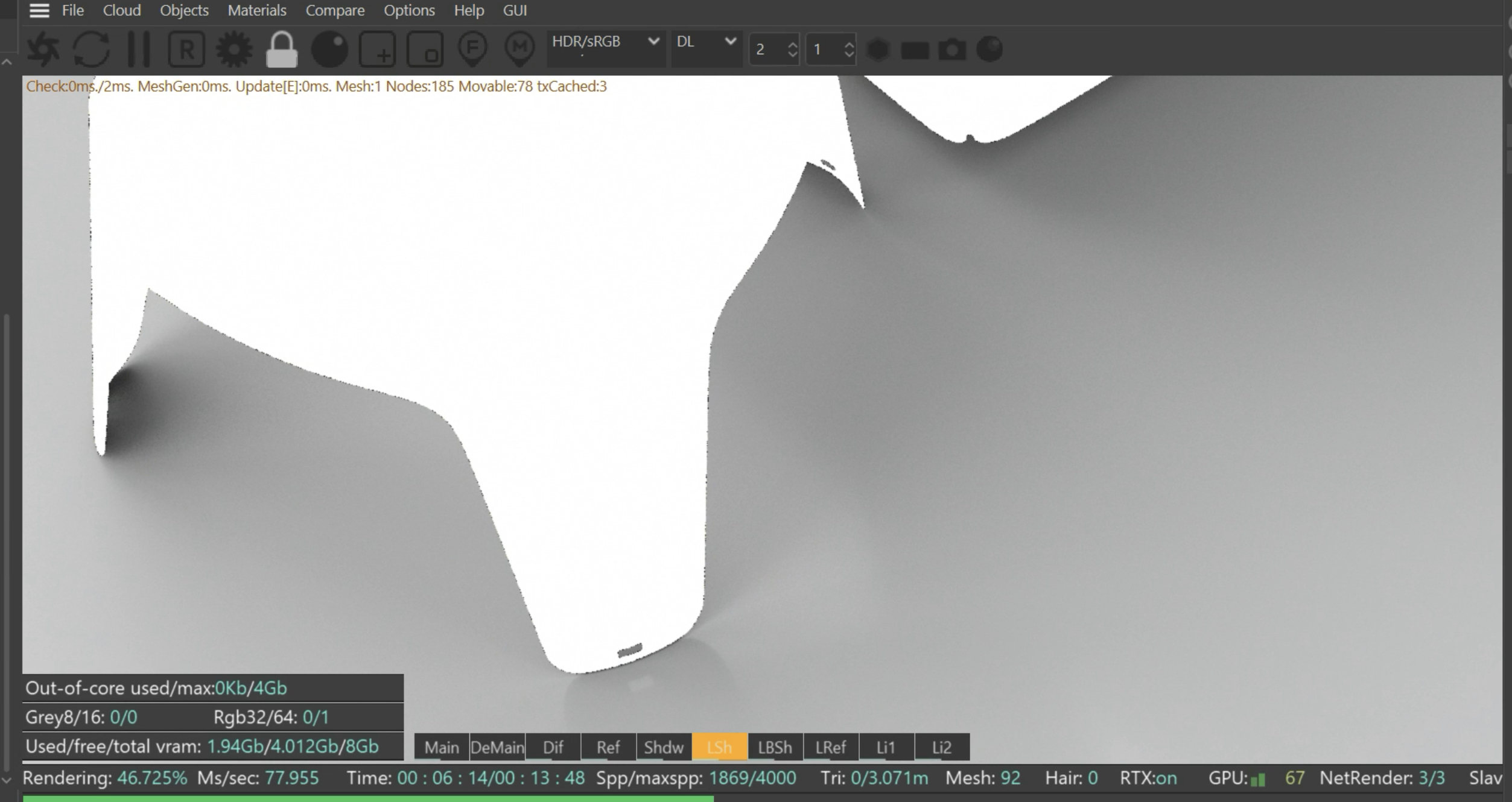The image size is (1512, 802).
Task: Enable render region rectangle icon
Action: [x=377, y=49]
